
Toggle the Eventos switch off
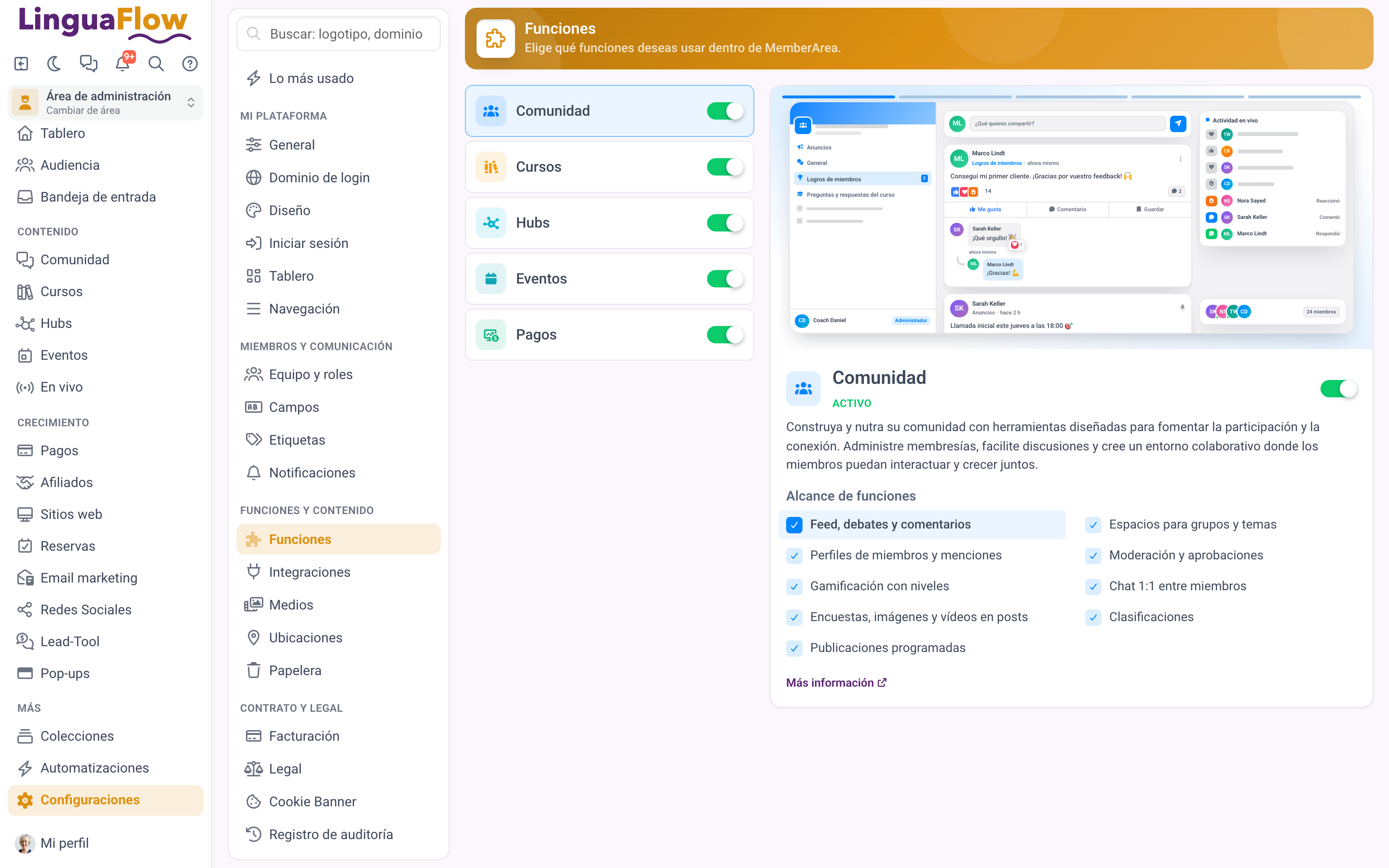pyautogui.click(x=725, y=279)
